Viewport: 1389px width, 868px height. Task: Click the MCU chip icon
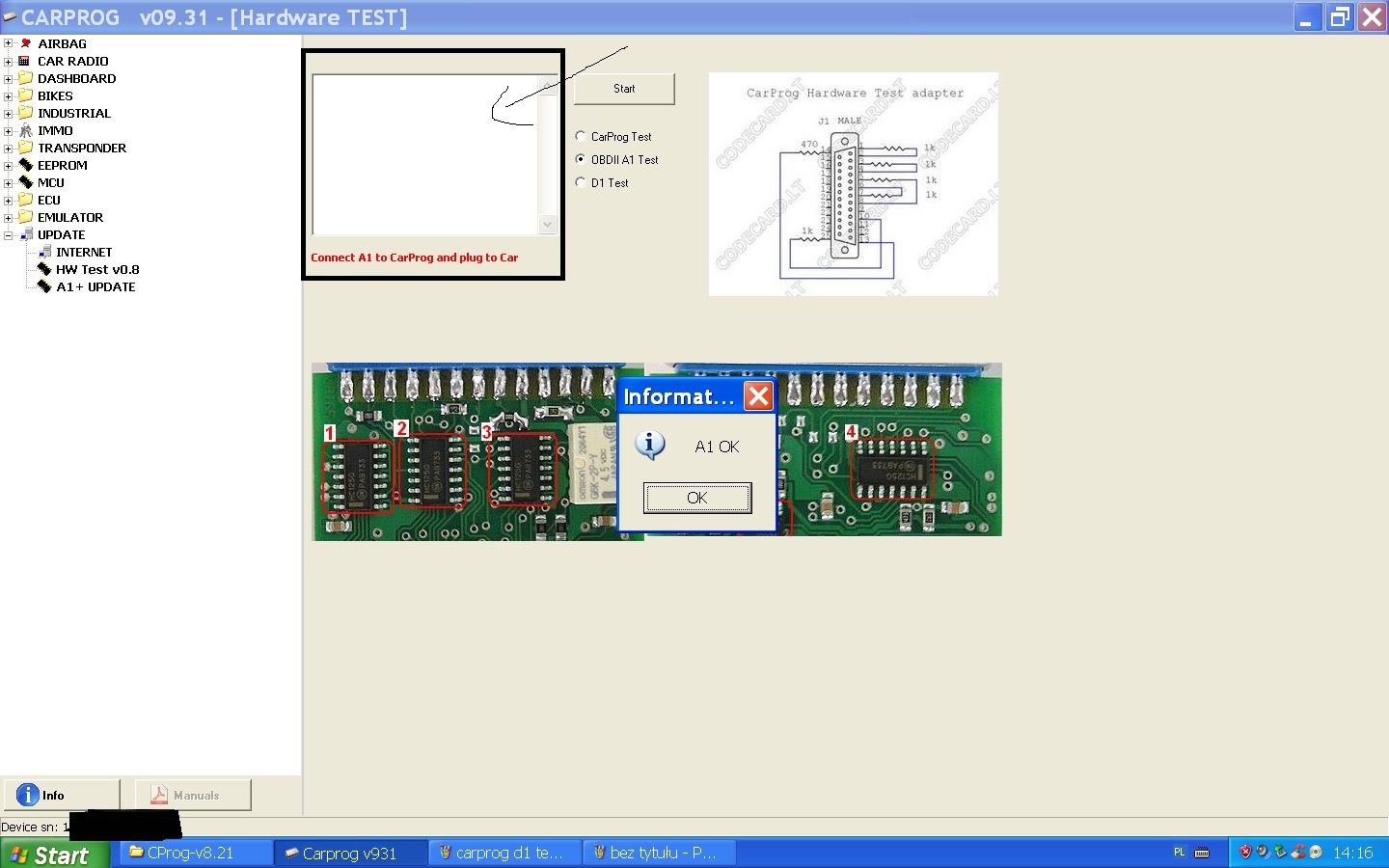pyautogui.click(x=26, y=182)
